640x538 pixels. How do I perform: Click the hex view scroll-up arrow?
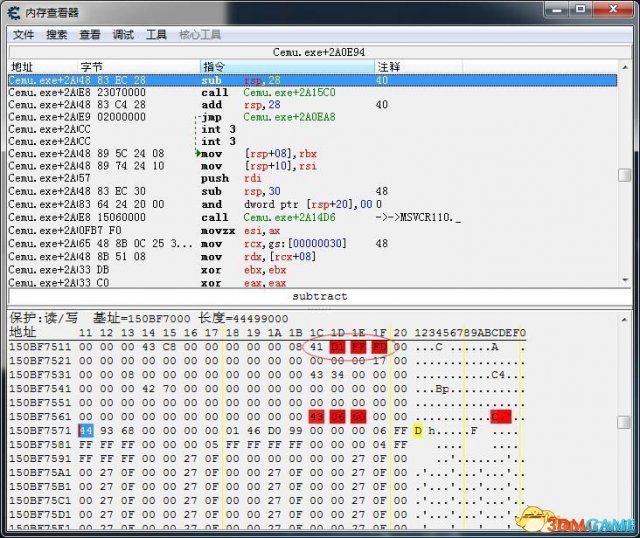pos(625,319)
